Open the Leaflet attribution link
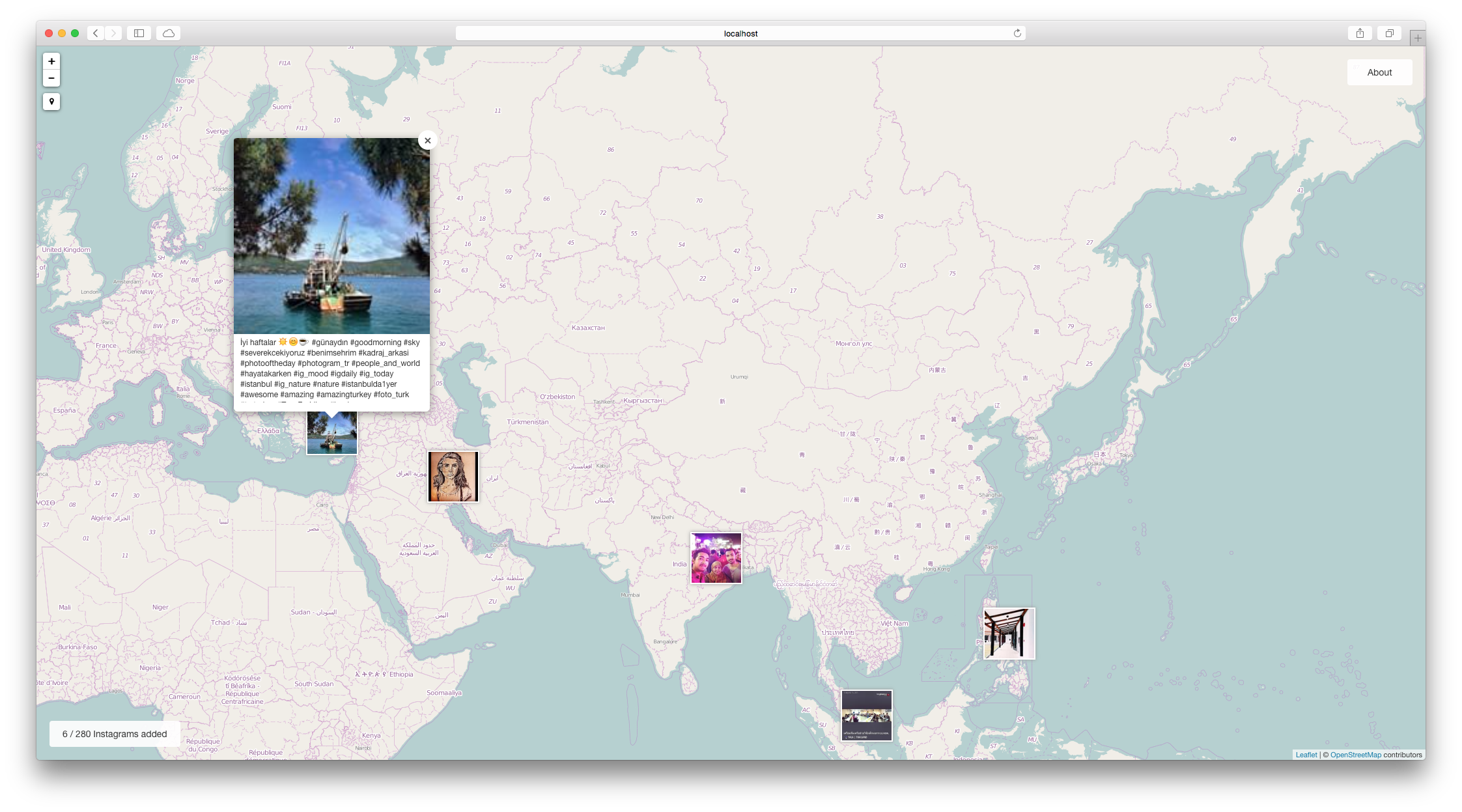This screenshot has width=1462, height=812. click(x=1306, y=755)
